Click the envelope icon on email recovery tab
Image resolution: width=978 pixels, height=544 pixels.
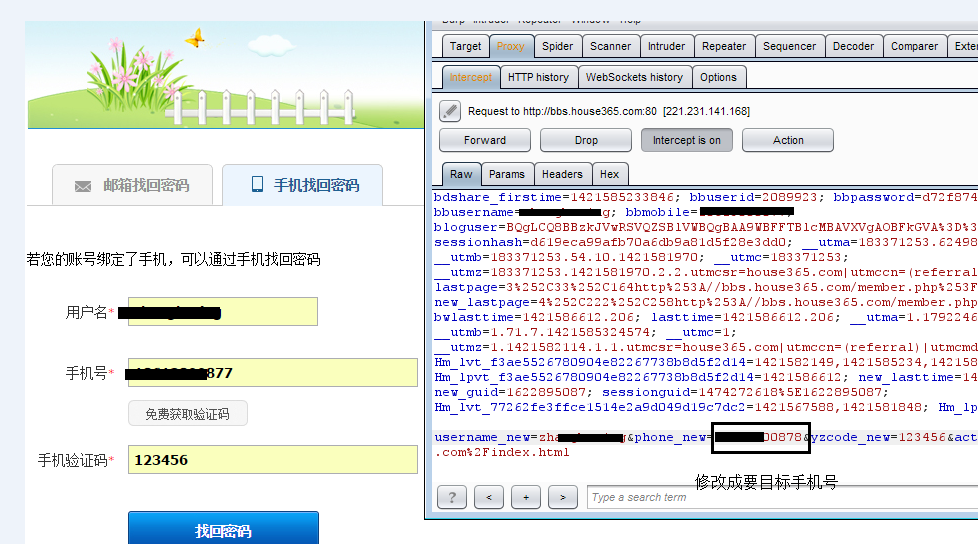pos(83,186)
